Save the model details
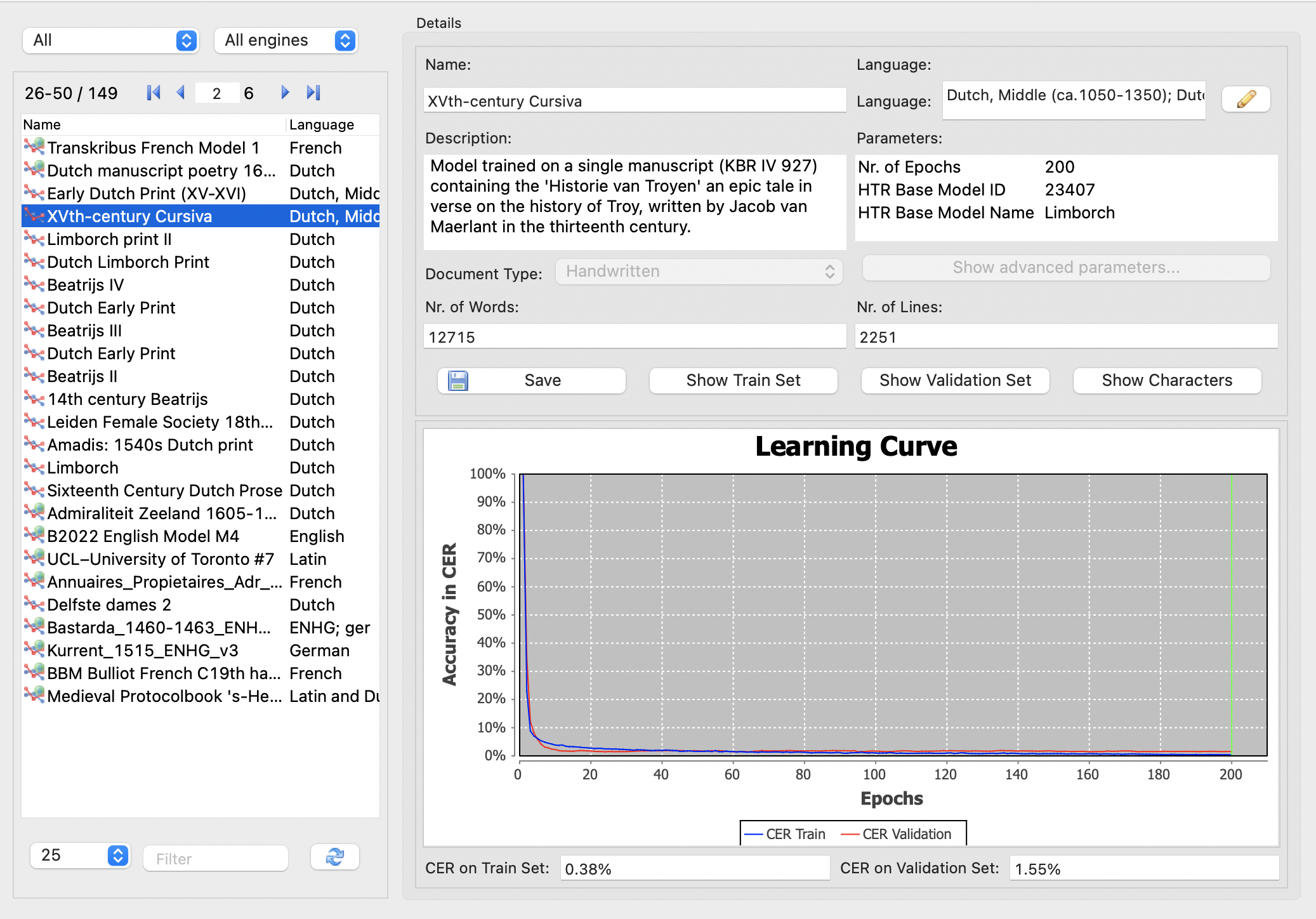 pos(532,381)
